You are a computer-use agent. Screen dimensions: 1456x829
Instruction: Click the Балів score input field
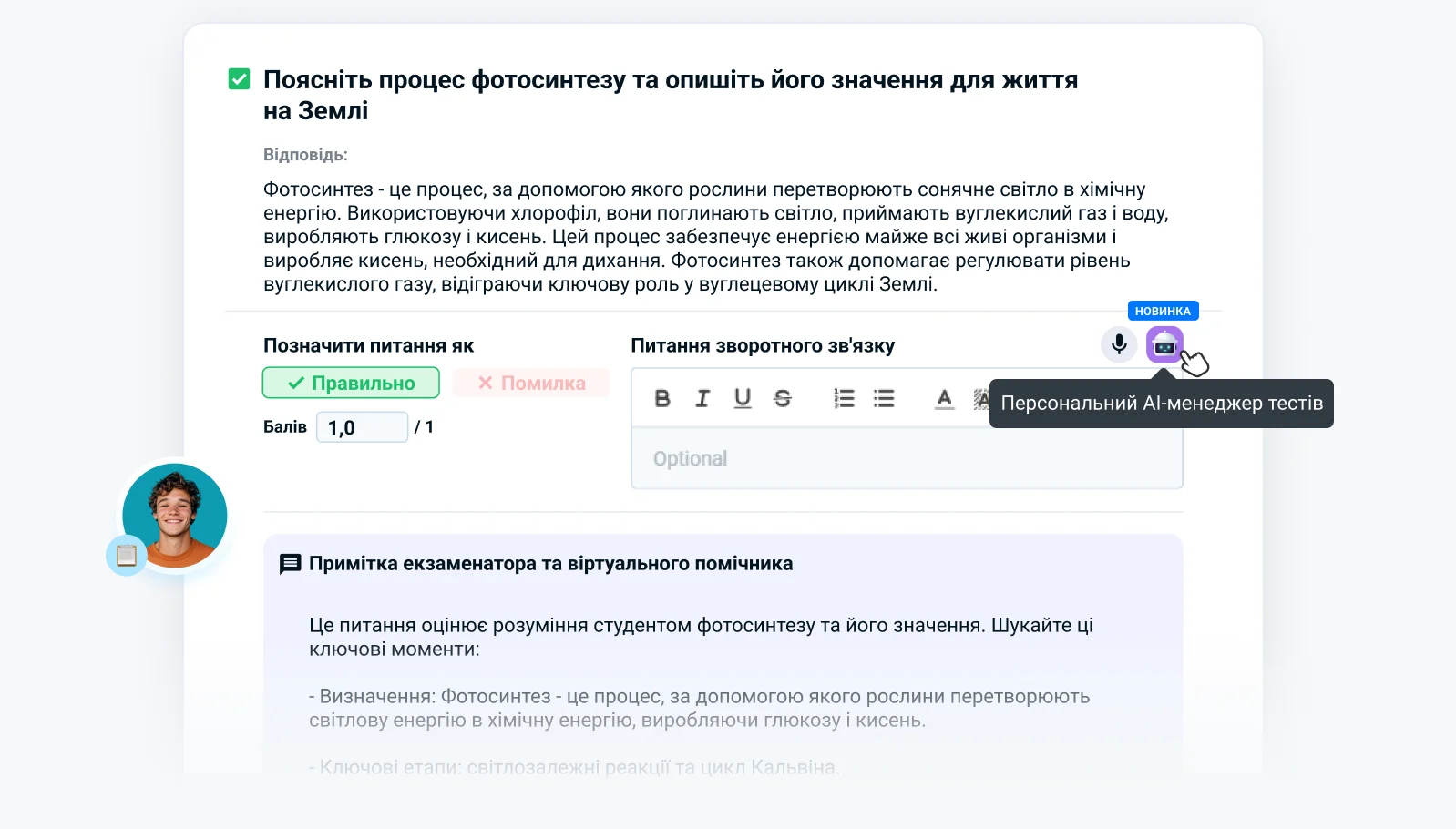tap(362, 427)
